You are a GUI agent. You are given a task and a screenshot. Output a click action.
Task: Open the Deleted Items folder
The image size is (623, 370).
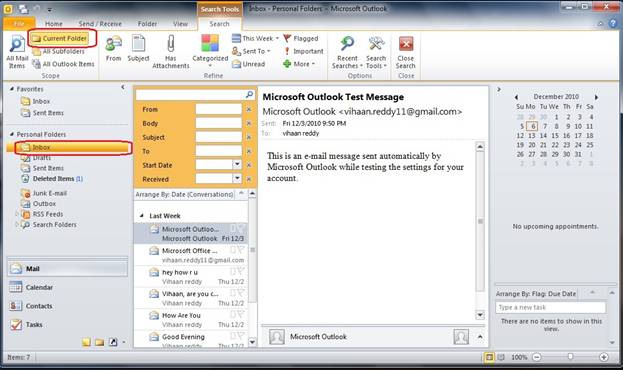52,179
